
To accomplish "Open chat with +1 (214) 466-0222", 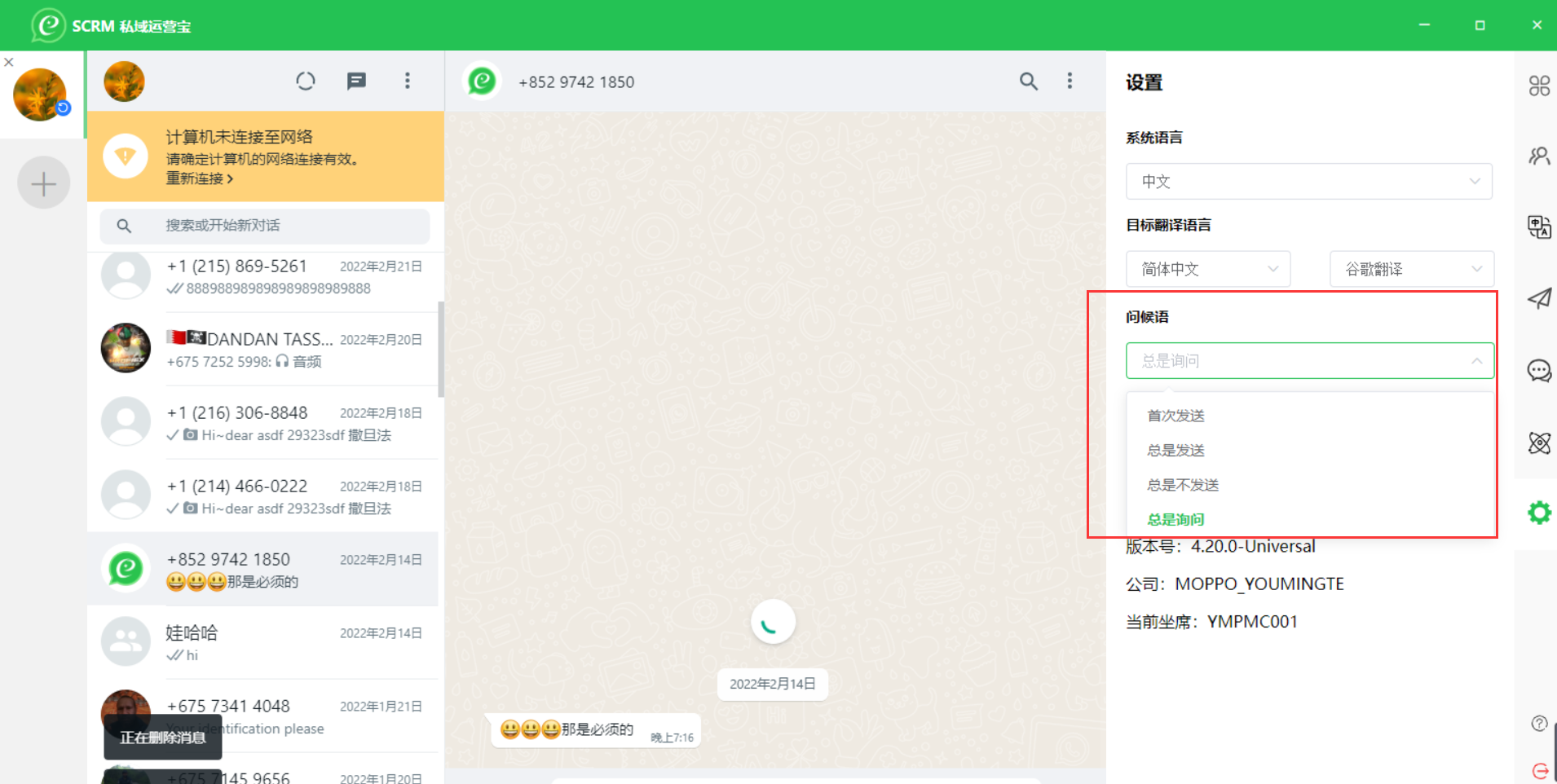I will (262, 496).
